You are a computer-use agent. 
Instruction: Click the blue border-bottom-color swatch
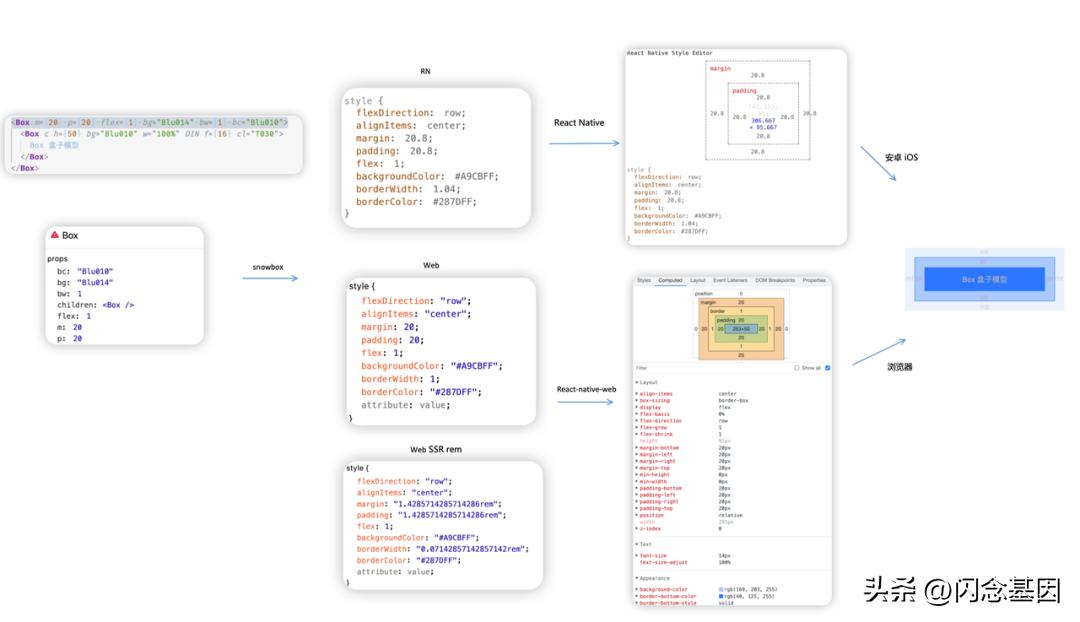pos(721,597)
